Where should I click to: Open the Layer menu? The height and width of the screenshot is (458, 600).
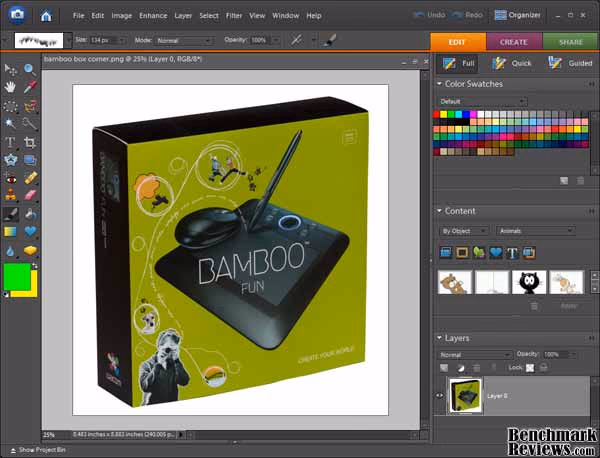coord(183,16)
